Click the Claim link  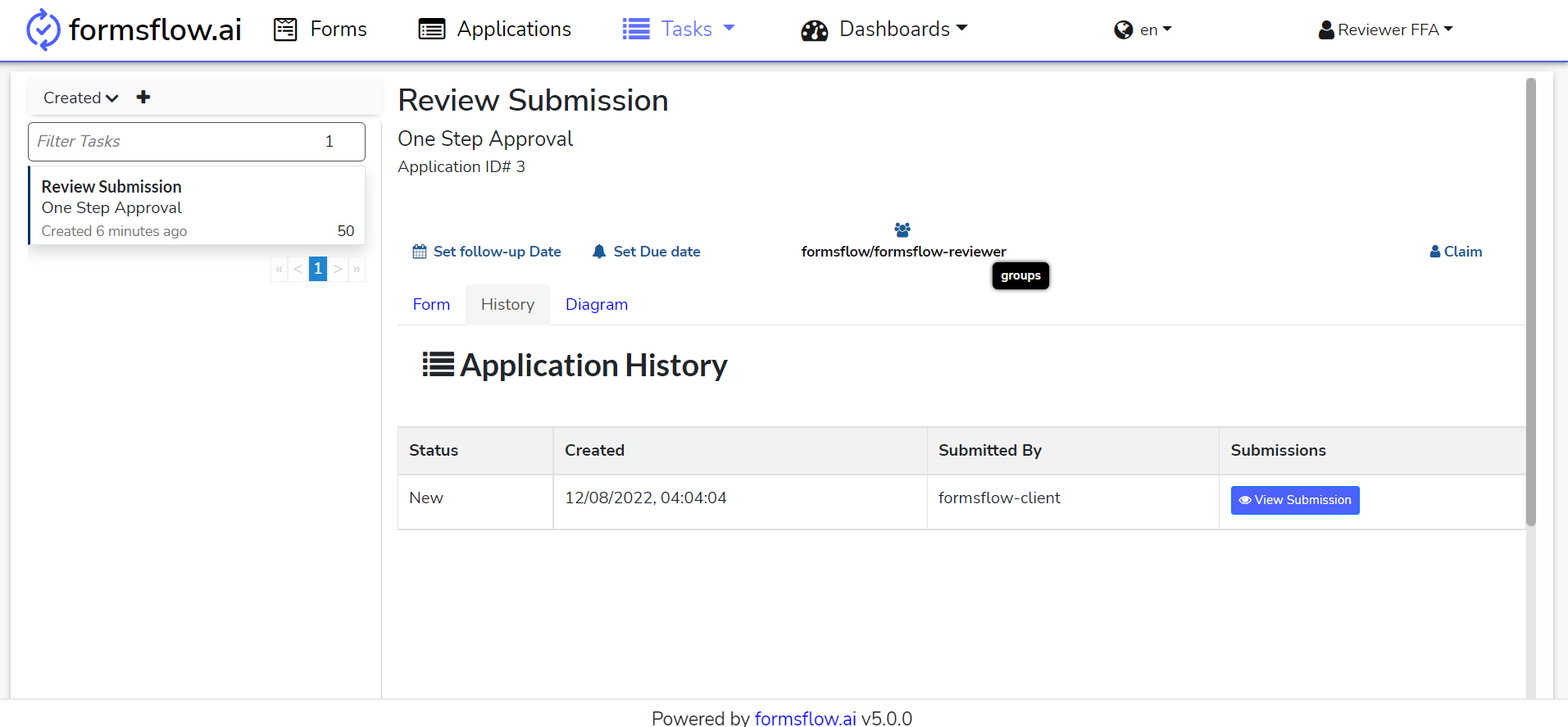click(1456, 252)
